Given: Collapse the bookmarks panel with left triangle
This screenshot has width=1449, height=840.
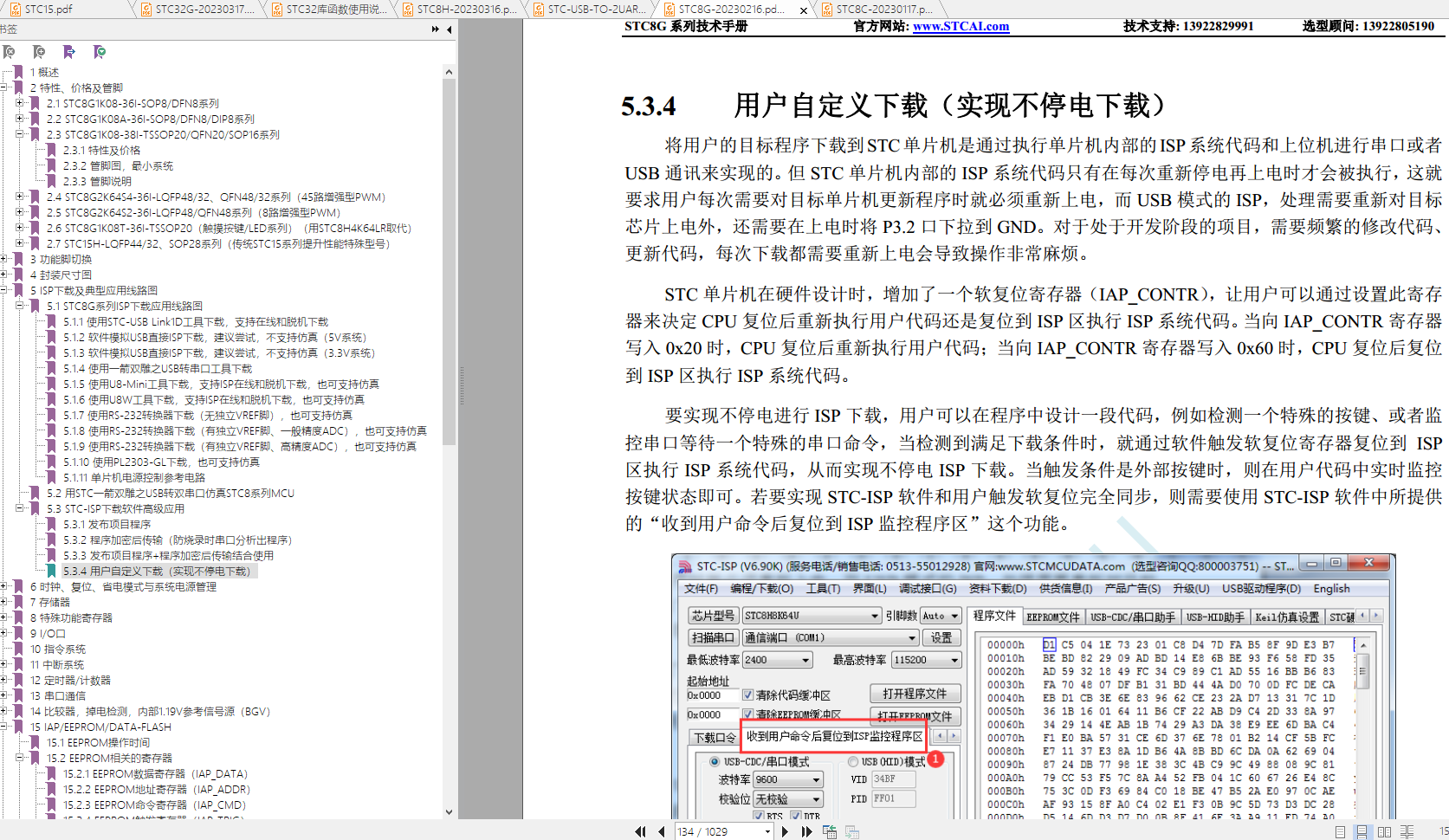Looking at the screenshot, I should point(449,29).
